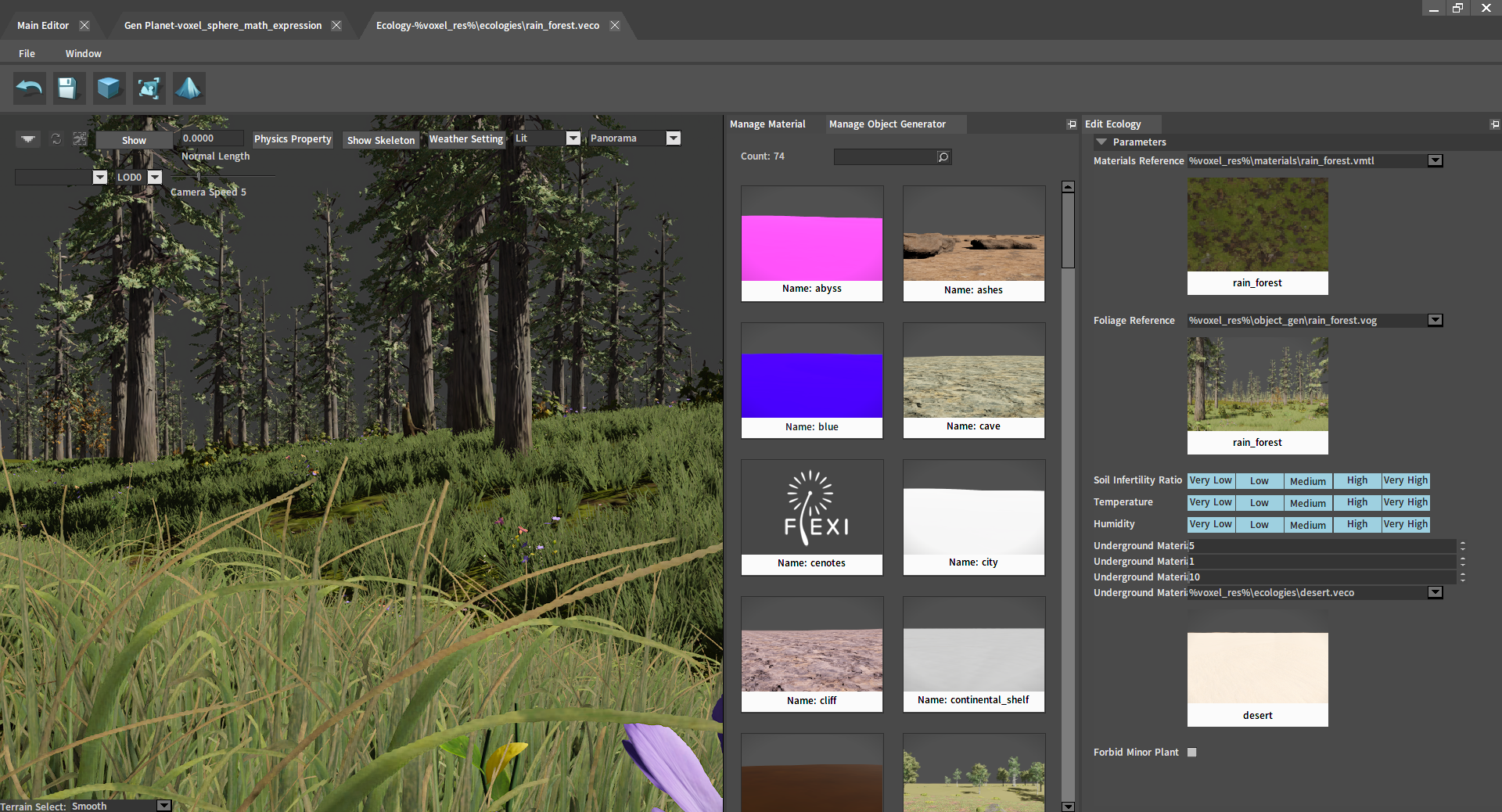The image size is (1502, 812).
Task: Close the Main Editor tab
Action: 84,26
